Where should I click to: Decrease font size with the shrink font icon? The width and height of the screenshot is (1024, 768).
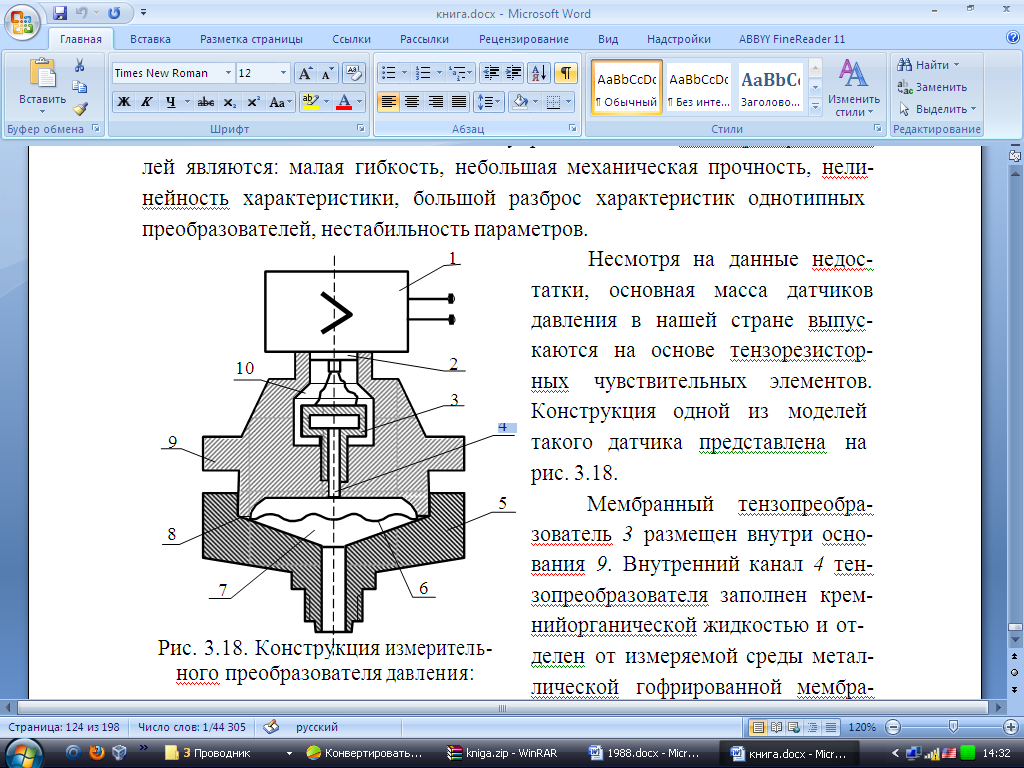tap(328, 73)
